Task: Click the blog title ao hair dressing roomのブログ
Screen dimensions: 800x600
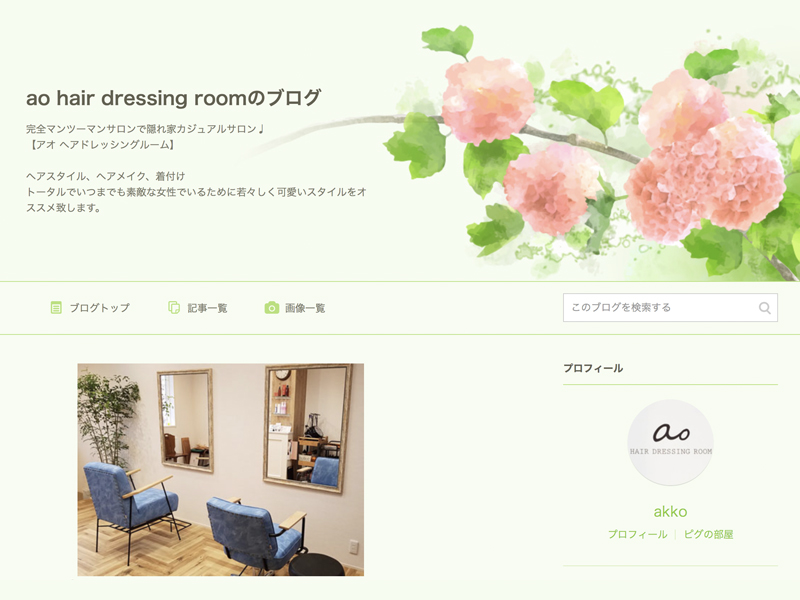Action: [173, 98]
